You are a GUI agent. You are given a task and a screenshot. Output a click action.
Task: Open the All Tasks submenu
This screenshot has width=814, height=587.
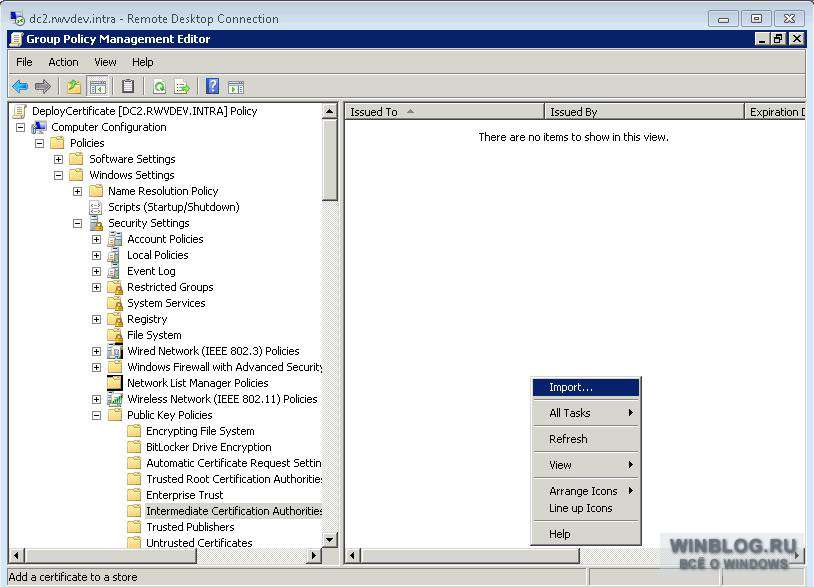click(586, 413)
